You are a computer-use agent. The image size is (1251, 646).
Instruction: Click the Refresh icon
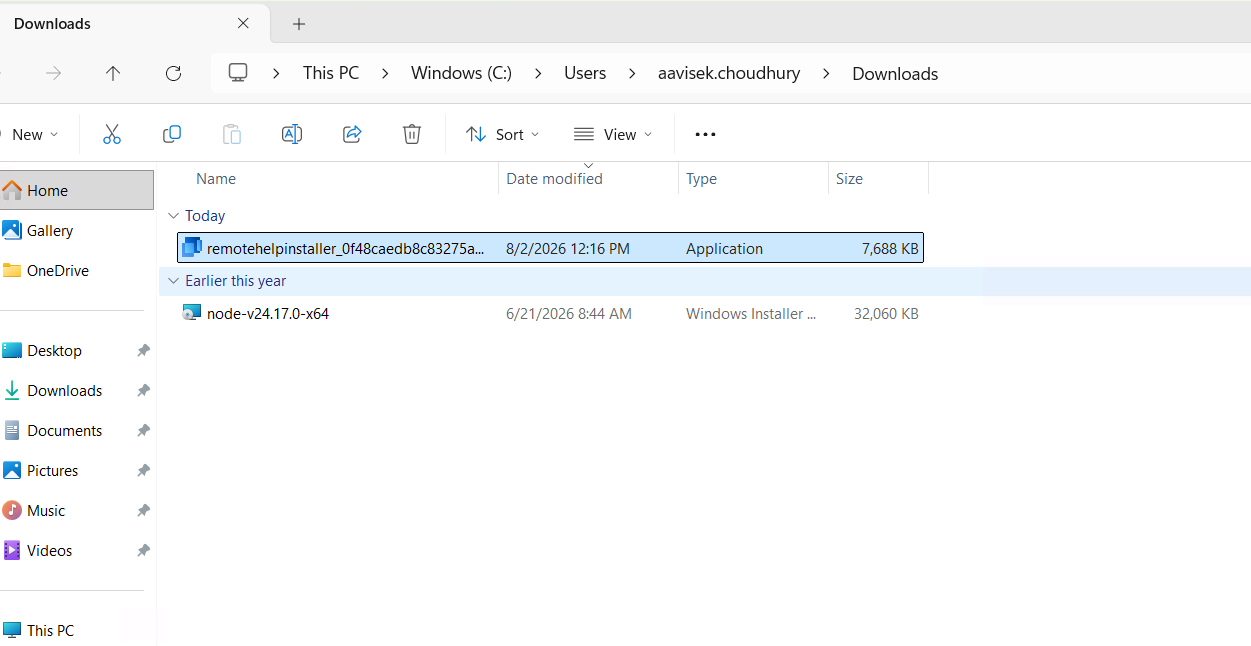173,73
